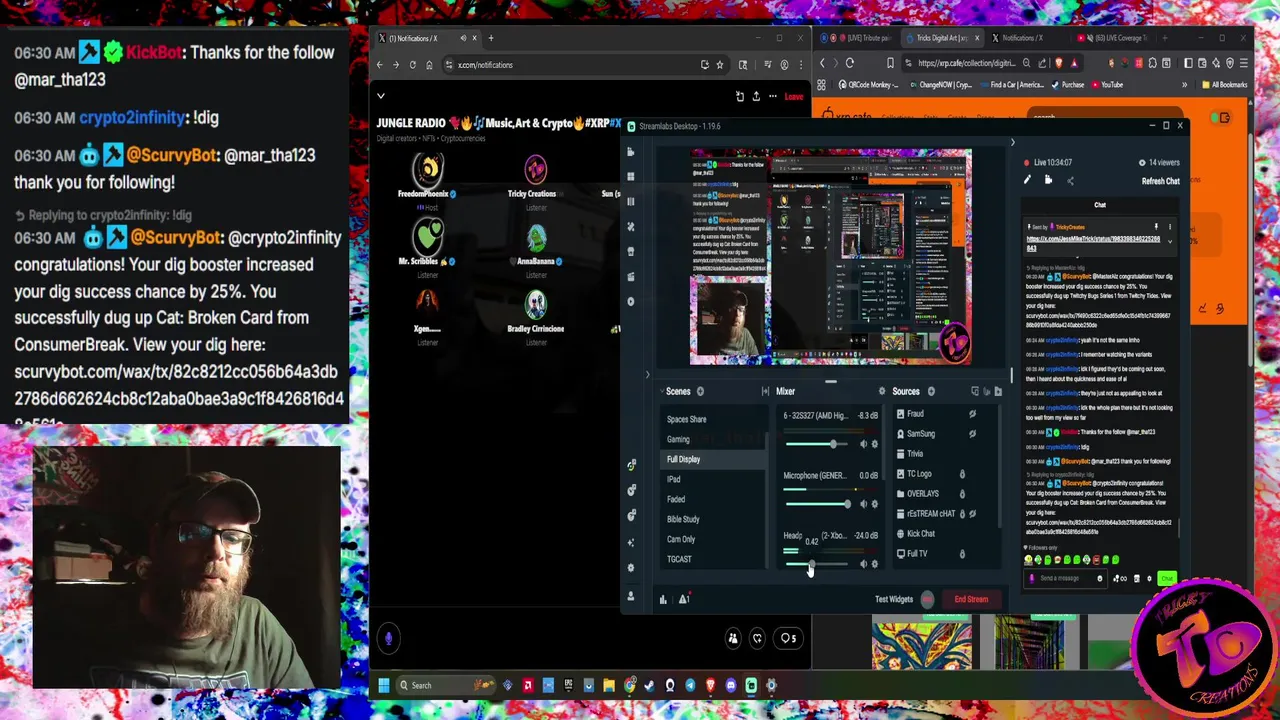Screen dimensions: 1280x720
Task: Open settings gear for 6-32S327 audio
Action: (875, 444)
